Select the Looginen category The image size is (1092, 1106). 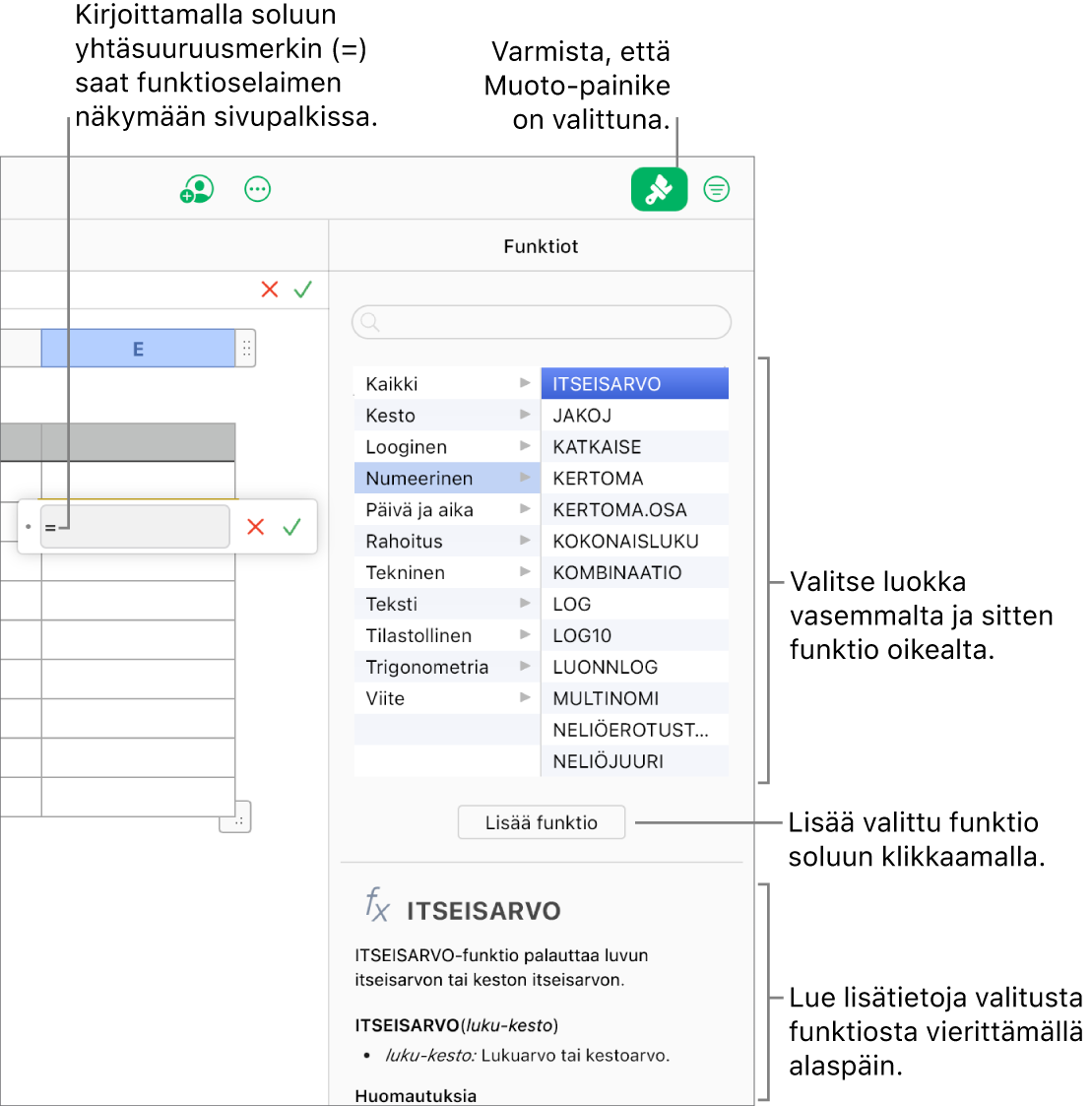click(x=446, y=446)
